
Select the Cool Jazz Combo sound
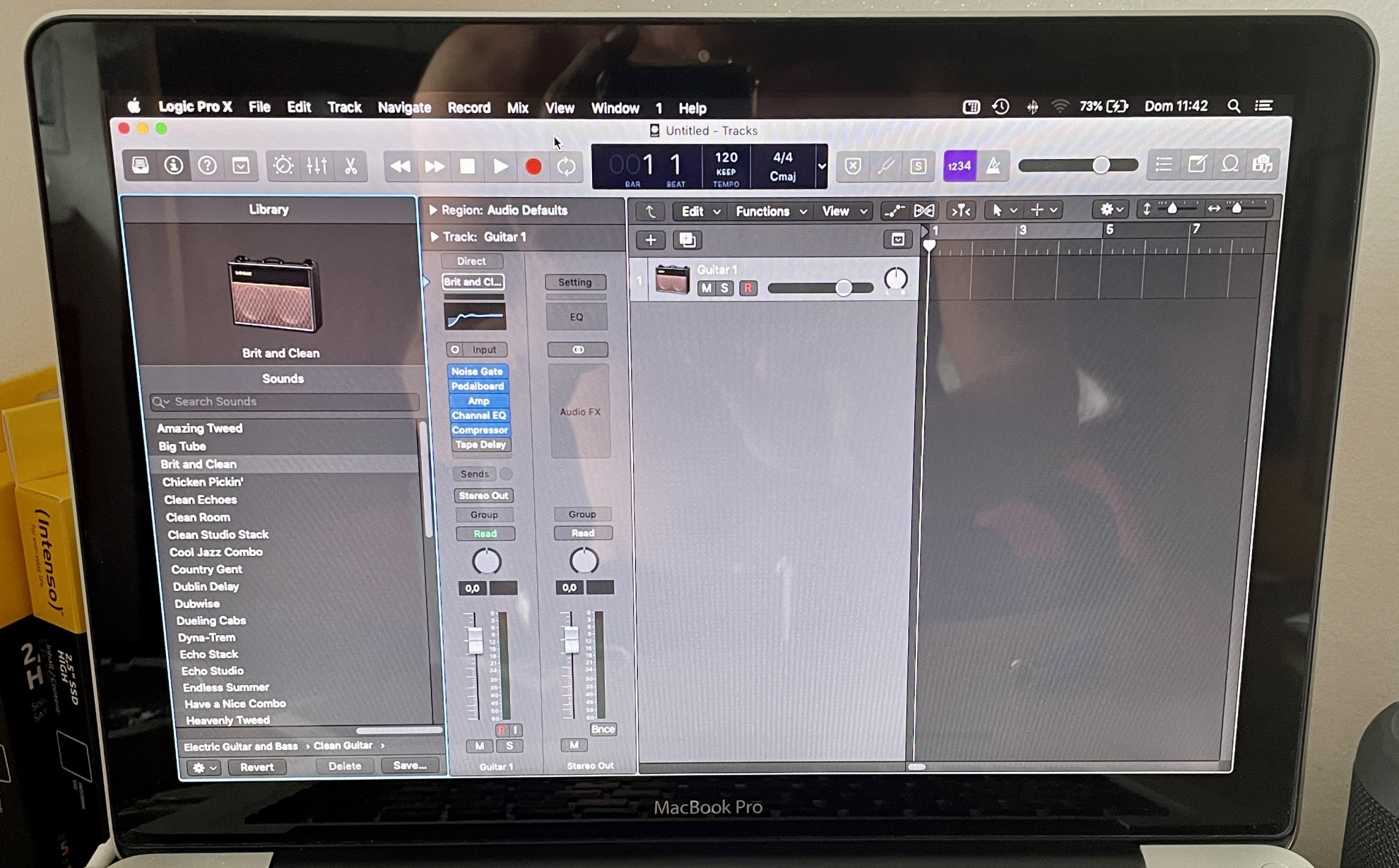[216, 552]
